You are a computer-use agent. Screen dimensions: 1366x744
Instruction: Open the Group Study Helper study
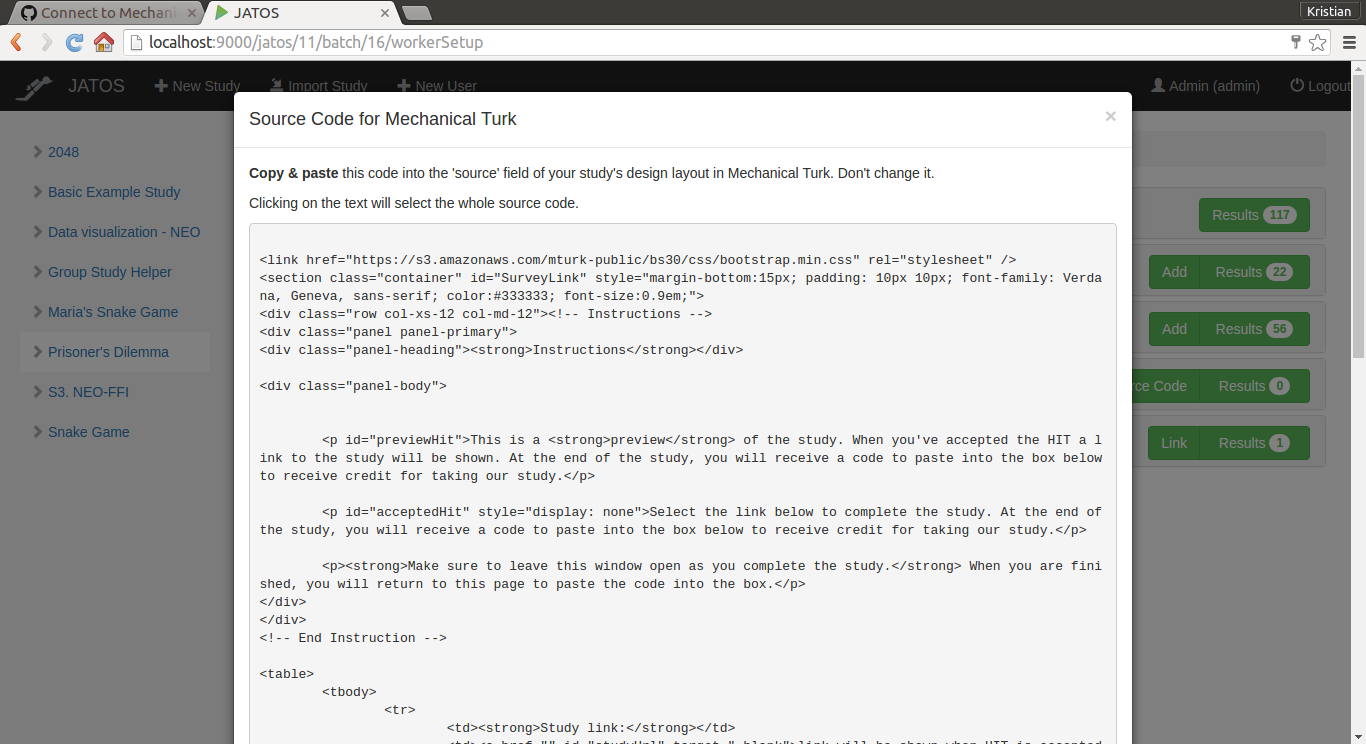[x=110, y=272]
